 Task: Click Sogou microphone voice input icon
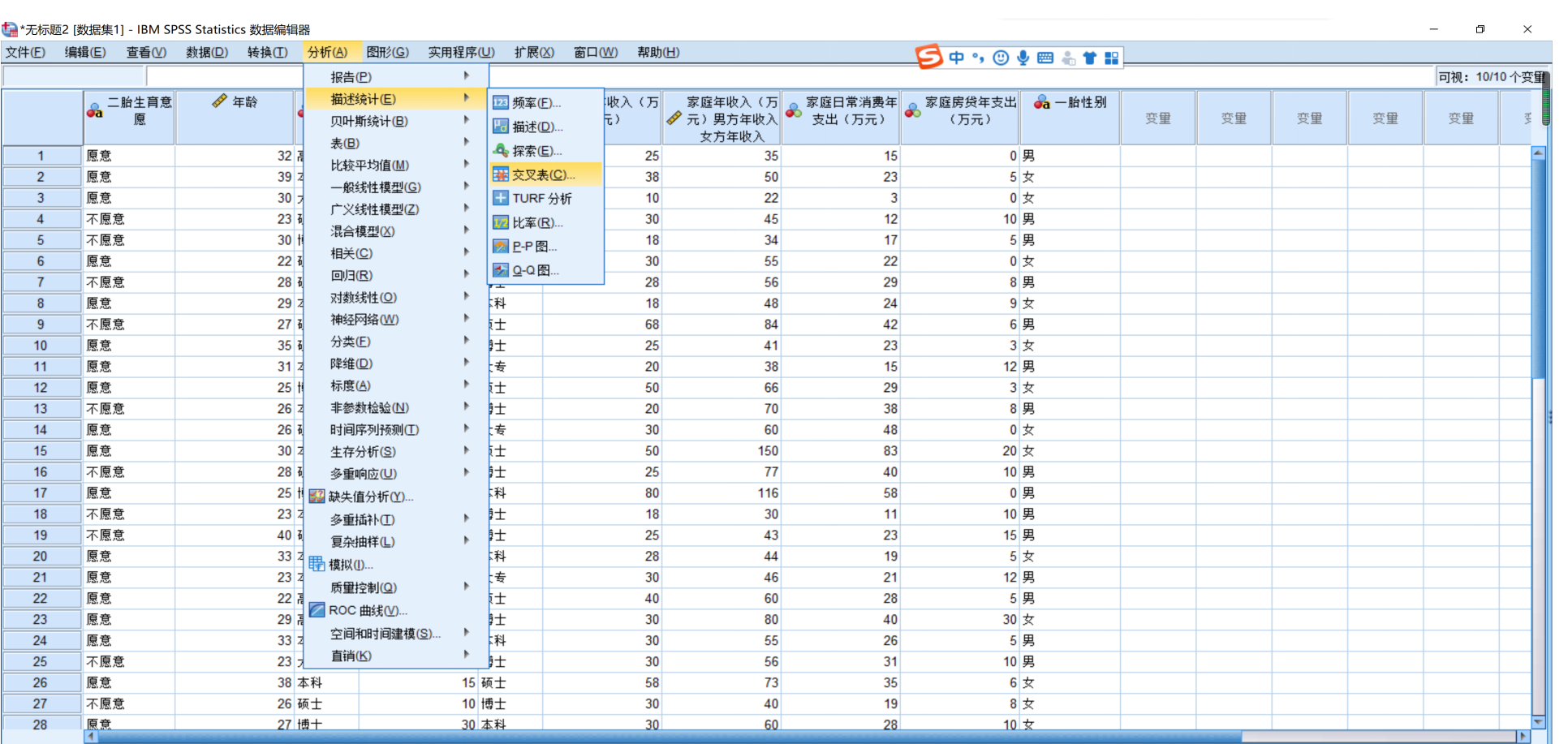[x=1023, y=58]
